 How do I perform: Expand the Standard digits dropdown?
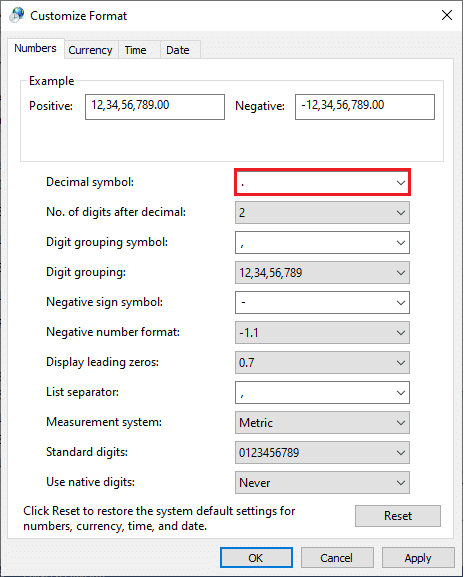click(322, 453)
